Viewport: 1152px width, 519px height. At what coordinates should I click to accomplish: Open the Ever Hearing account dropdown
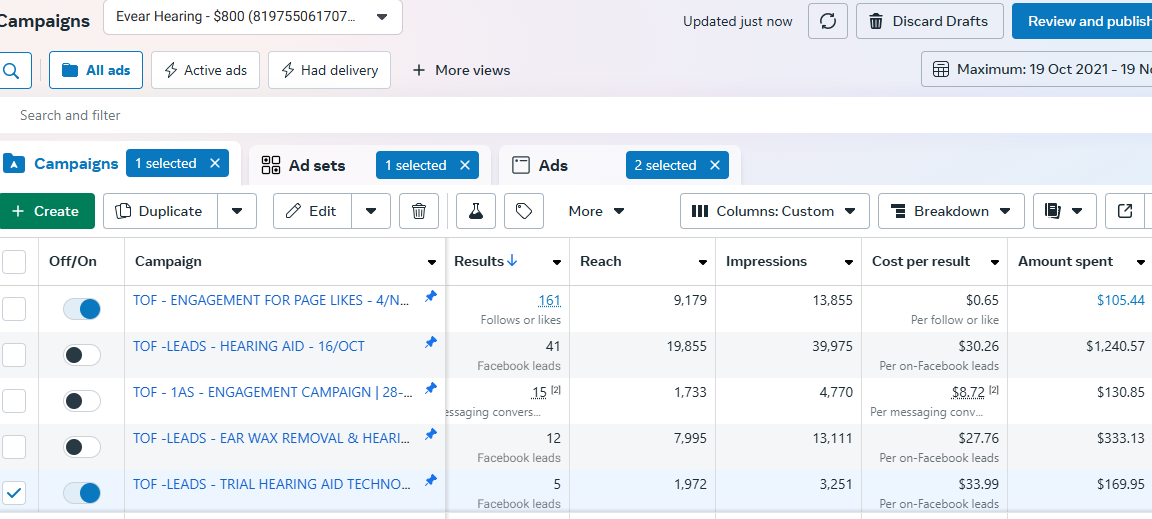(253, 17)
